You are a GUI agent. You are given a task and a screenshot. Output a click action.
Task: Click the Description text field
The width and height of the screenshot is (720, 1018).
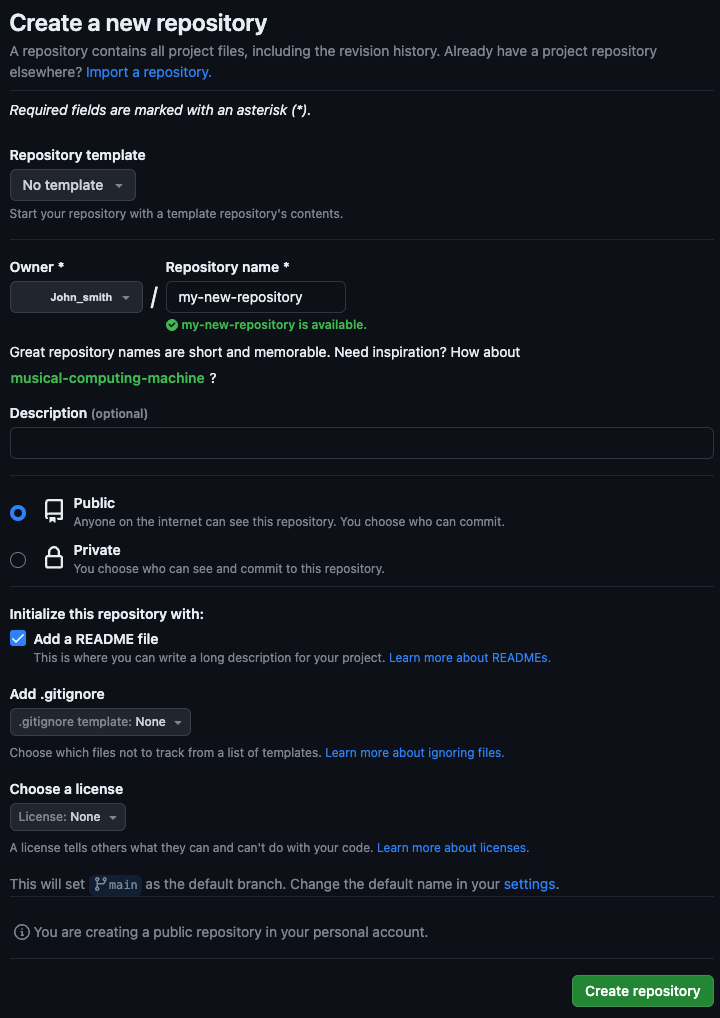pos(362,443)
